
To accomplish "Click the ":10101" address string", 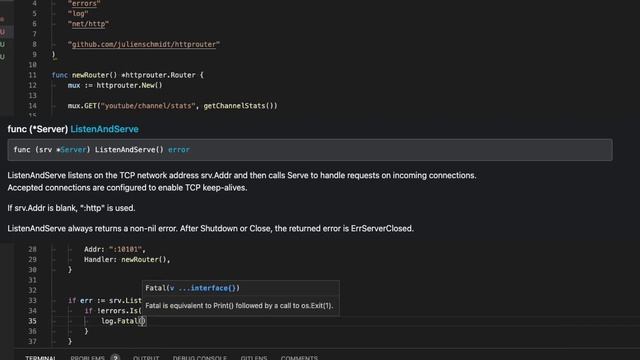I will point(125,249).
